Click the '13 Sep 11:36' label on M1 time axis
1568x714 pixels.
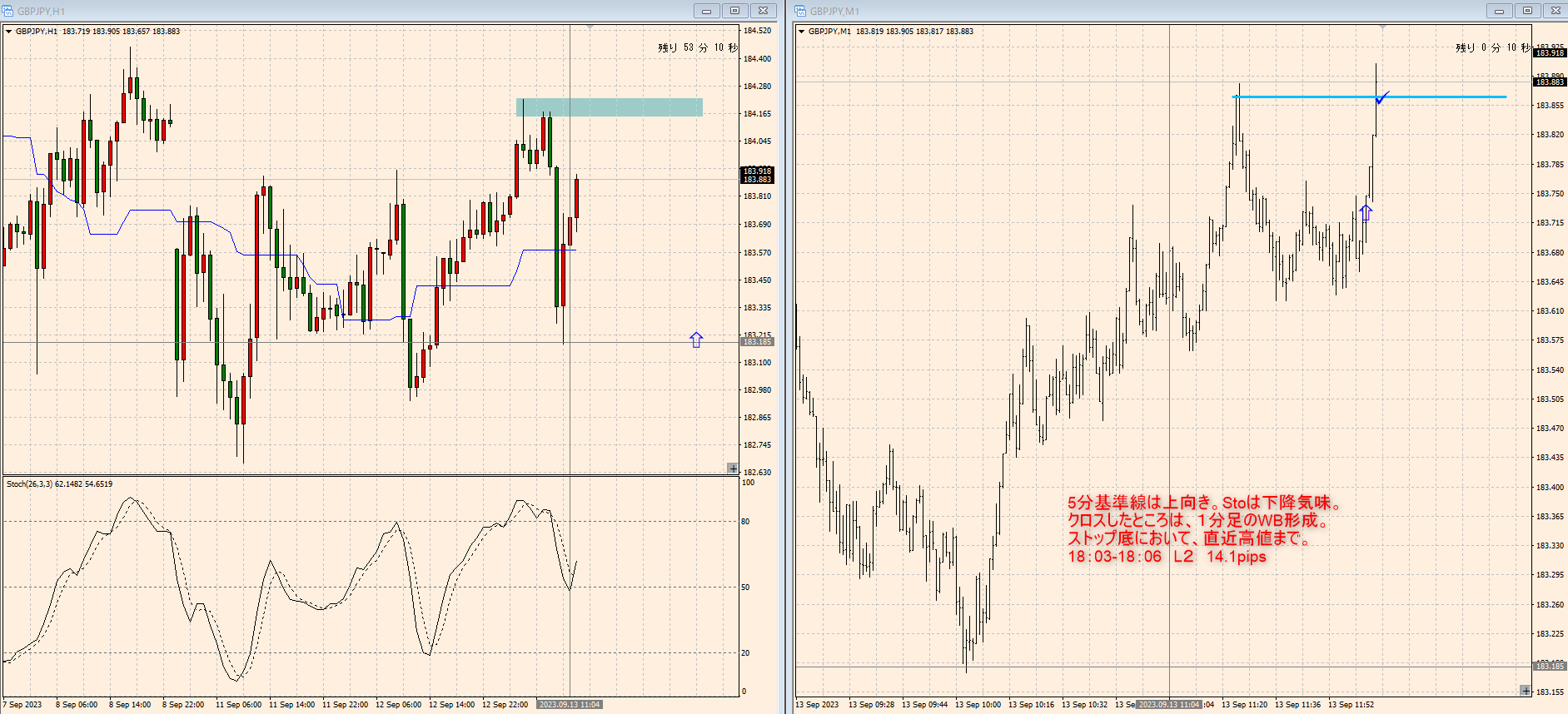(x=1297, y=705)
